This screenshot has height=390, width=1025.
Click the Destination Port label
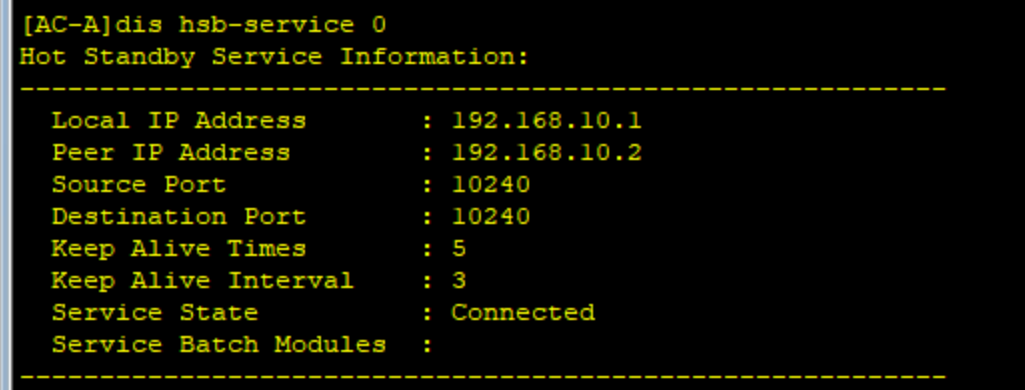click(x=178, y=217)
